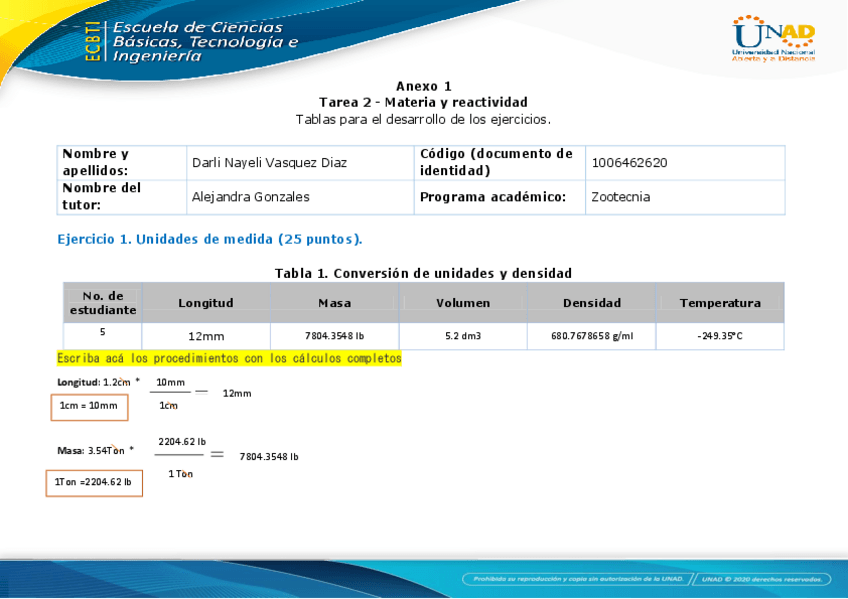
Task: Select the name field Darli Nayeli Vasquez Diaz
Action: [269, 163]
